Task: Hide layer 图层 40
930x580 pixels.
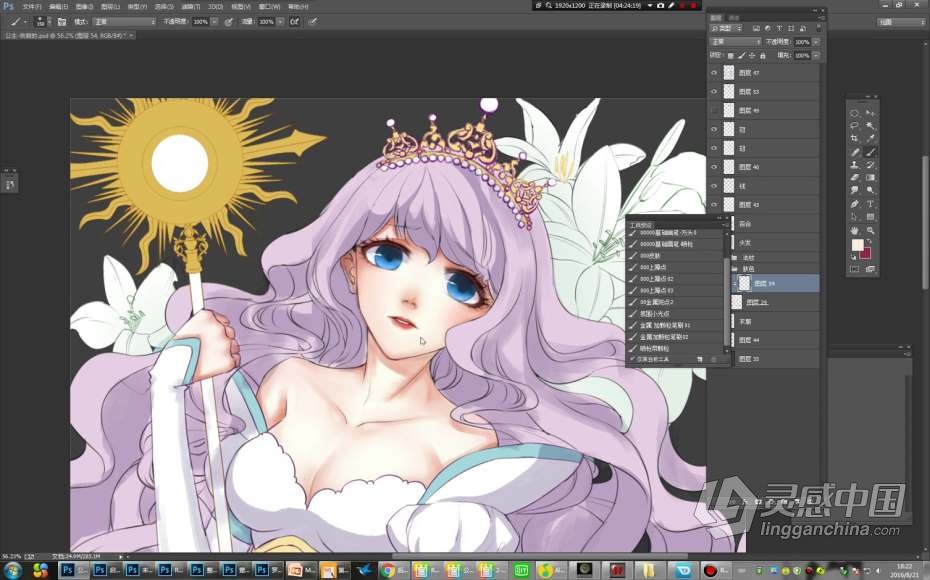Action: point(714,167)
